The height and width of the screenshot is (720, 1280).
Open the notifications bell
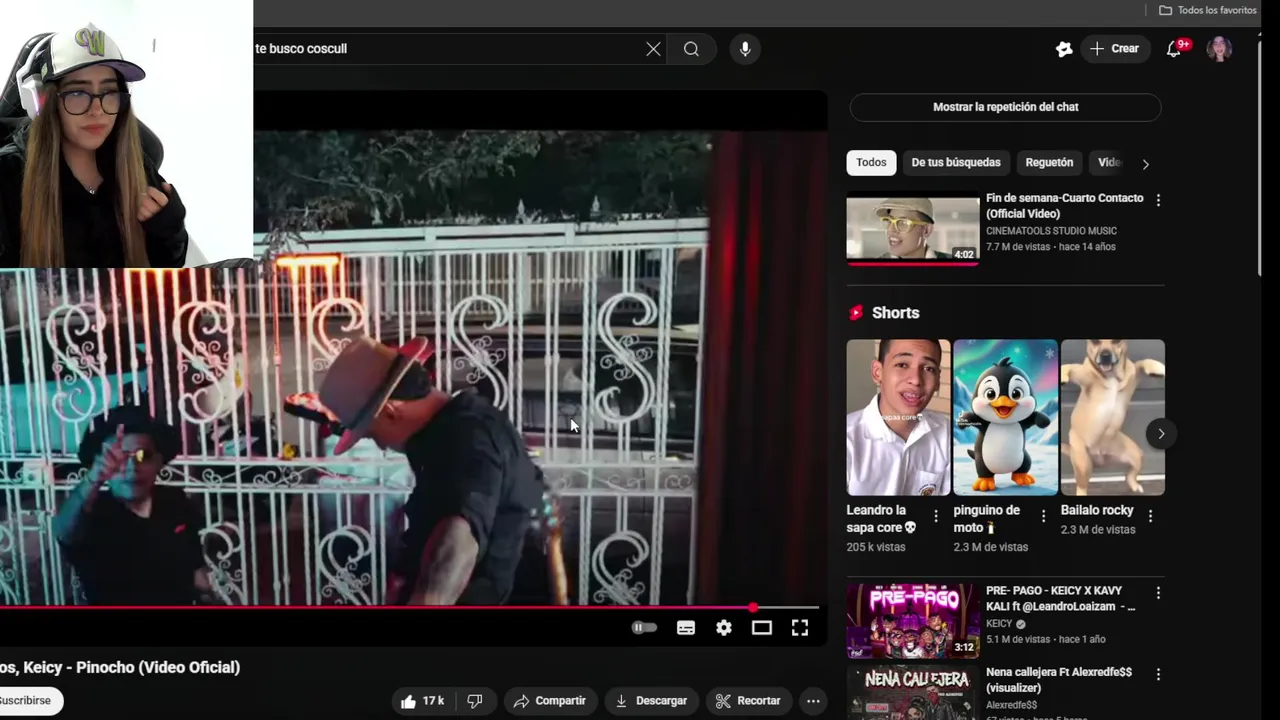(x=1174, y=49)
